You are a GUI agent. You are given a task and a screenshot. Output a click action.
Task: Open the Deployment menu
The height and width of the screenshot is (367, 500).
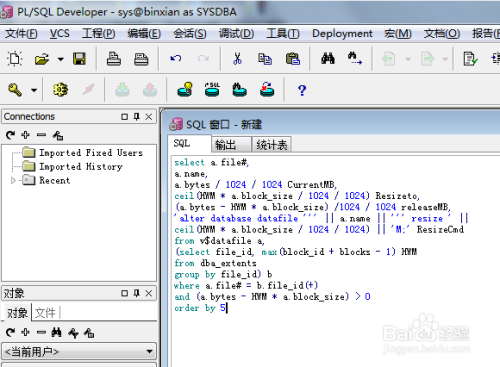[342, 34]
